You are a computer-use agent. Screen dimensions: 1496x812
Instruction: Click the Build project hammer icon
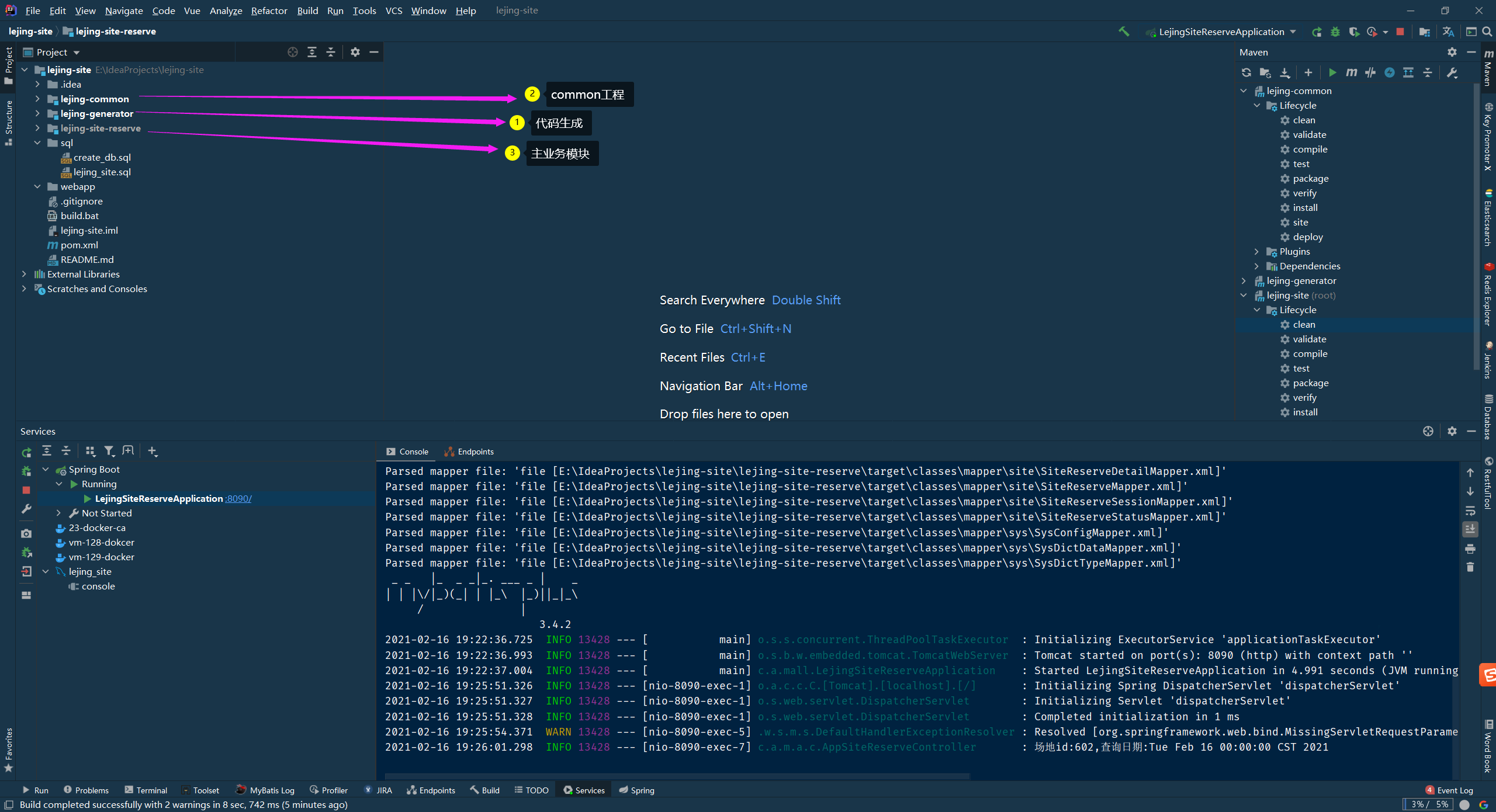(1123, 32)
